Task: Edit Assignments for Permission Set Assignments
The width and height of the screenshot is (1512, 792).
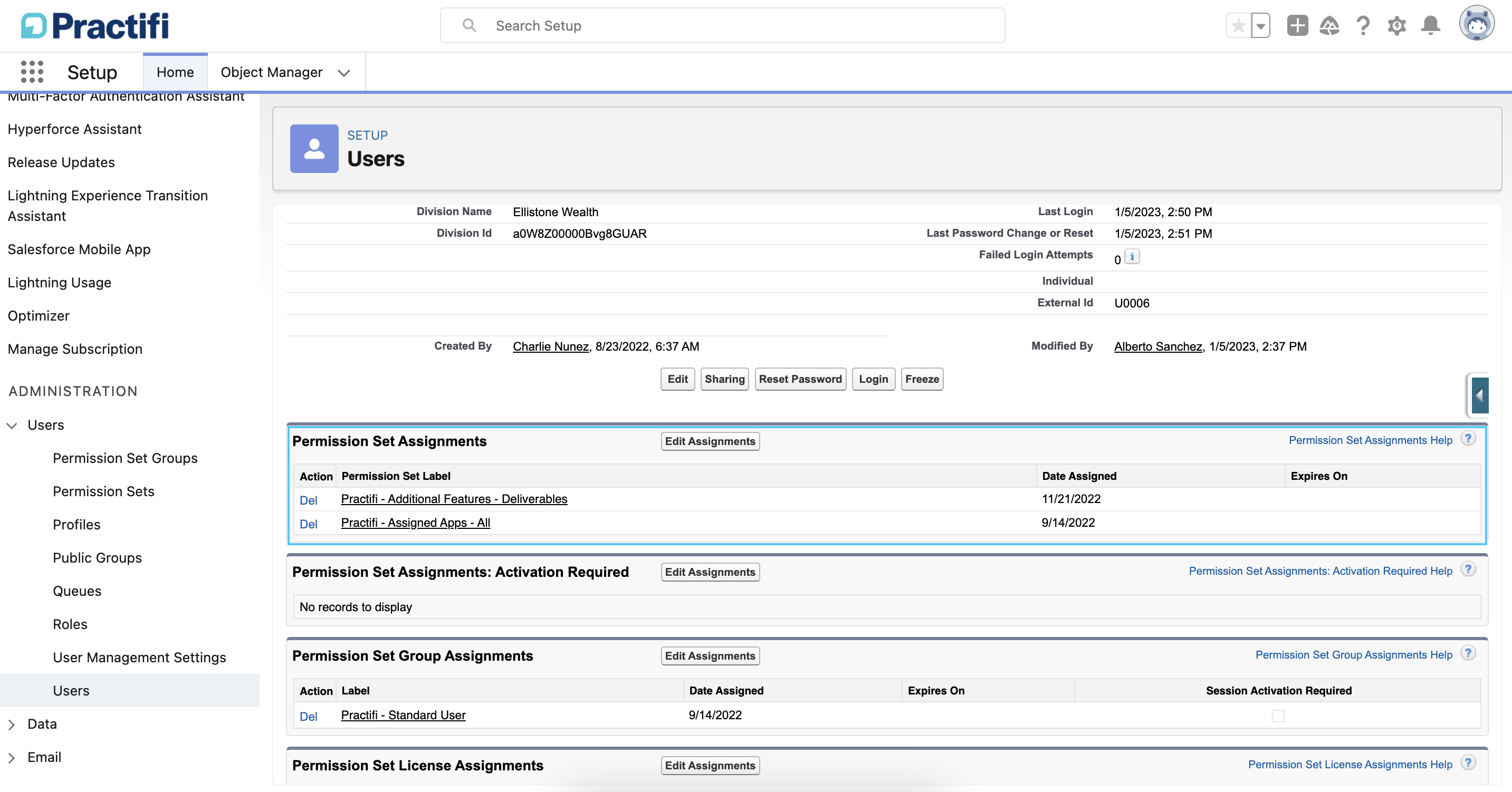Action: click(x=710, y=441)
